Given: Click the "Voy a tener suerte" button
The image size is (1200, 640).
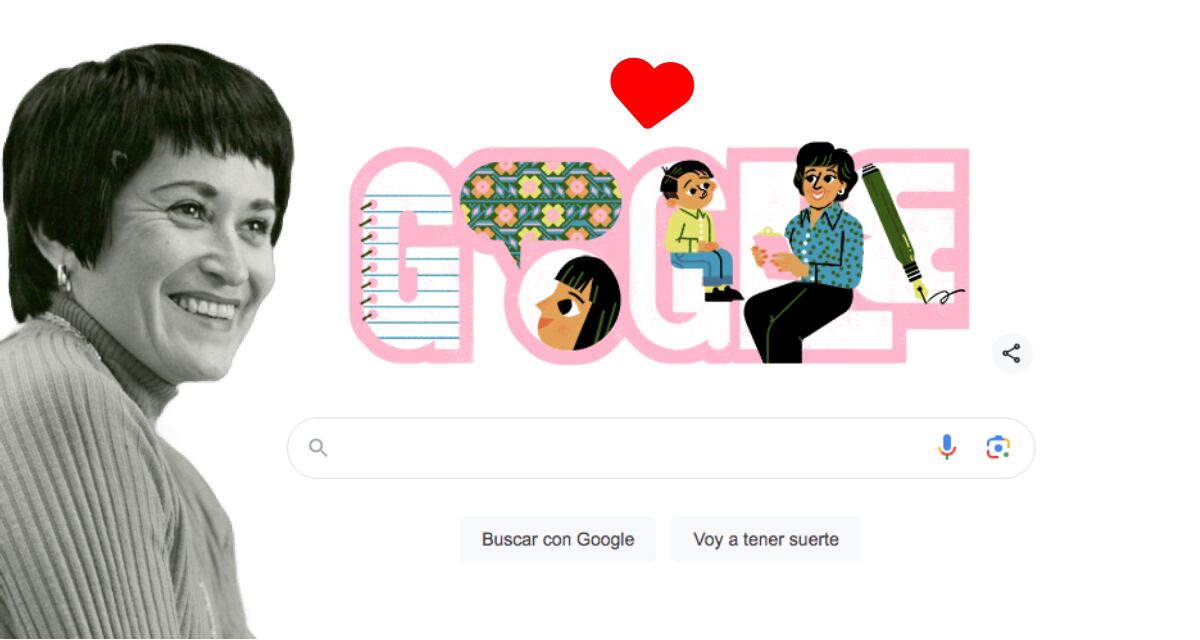Looking at the screenshot, I should (766, 539).
